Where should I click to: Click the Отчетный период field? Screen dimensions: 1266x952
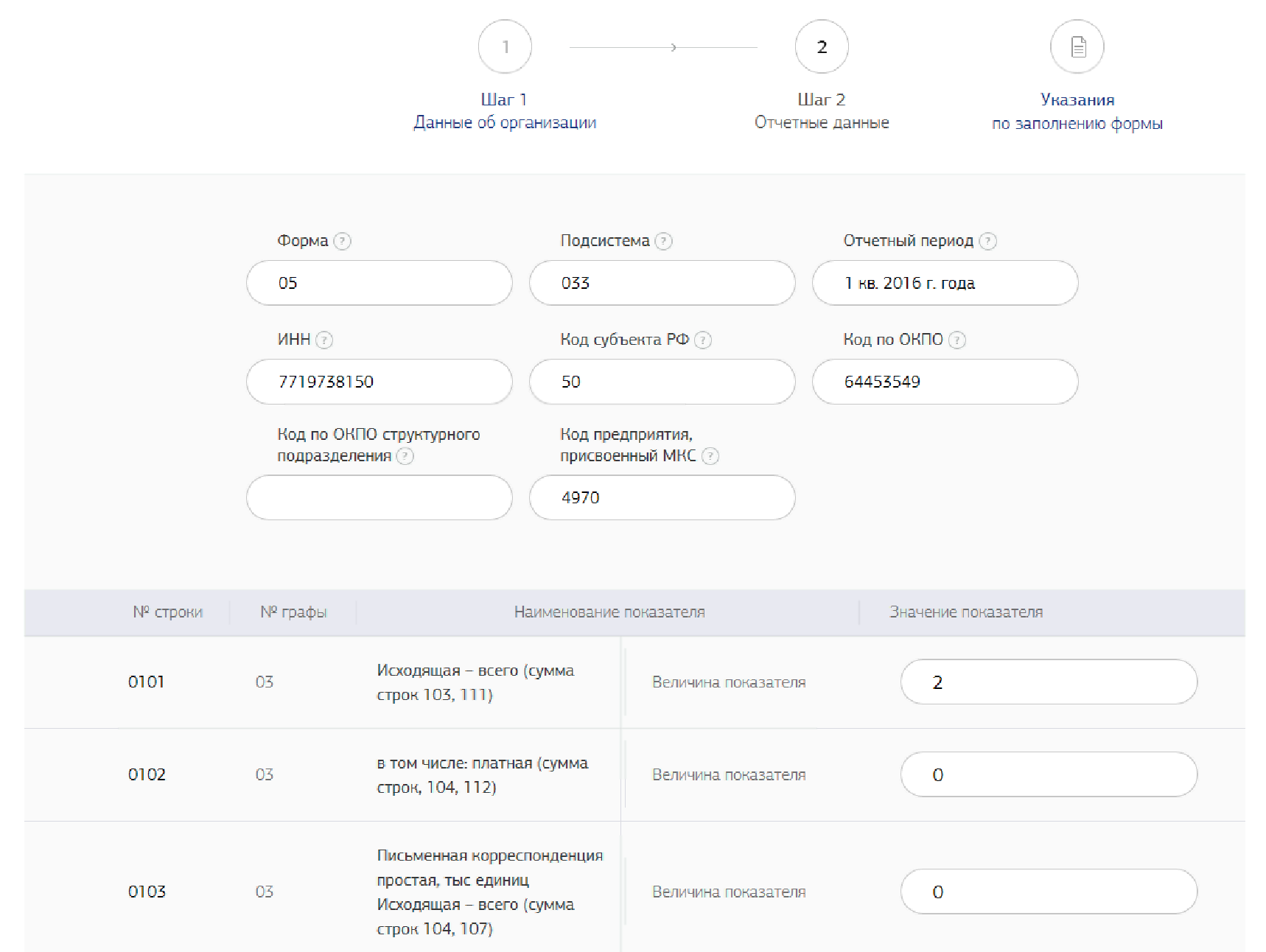[945, 283]
